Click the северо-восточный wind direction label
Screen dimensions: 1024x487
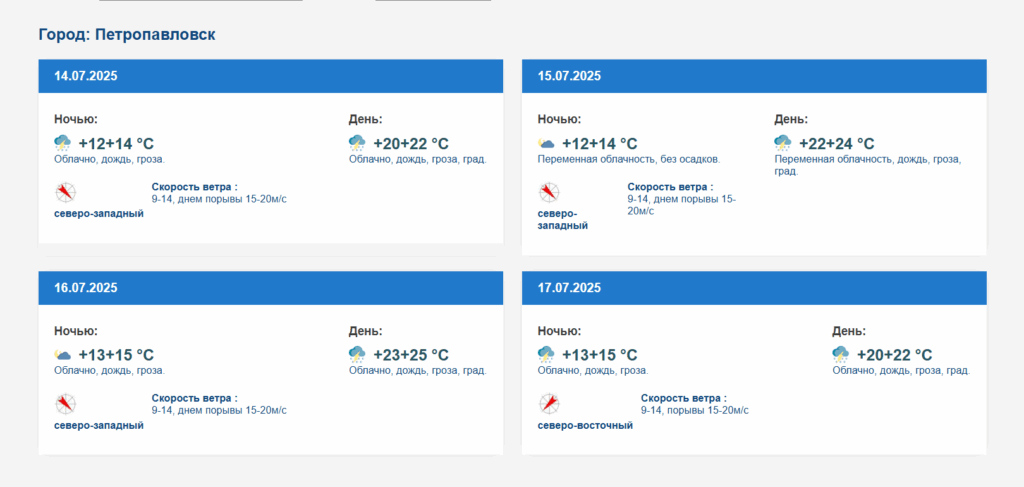(585, 426)
